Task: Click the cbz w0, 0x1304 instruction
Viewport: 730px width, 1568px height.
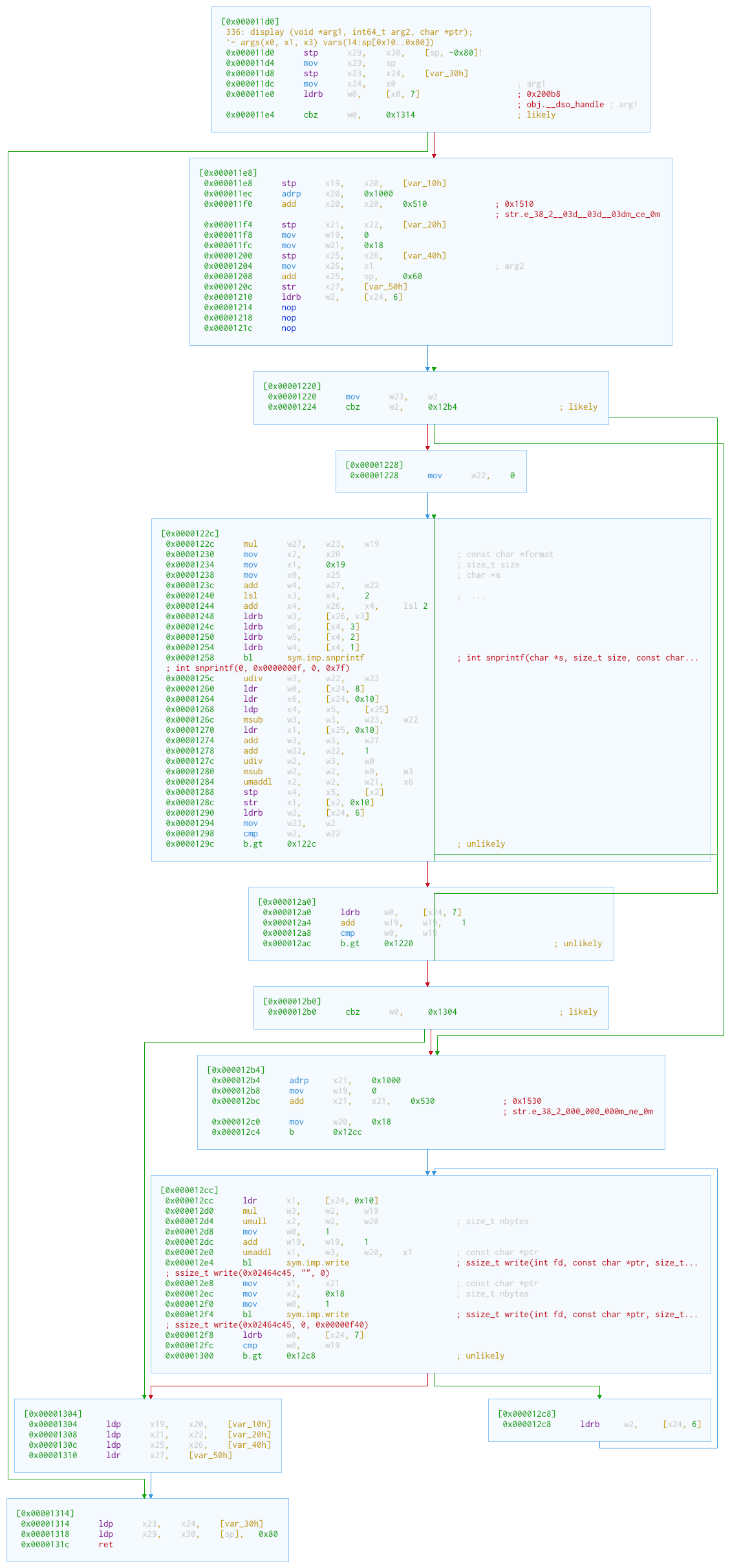Action: [x=363, y=1012]
